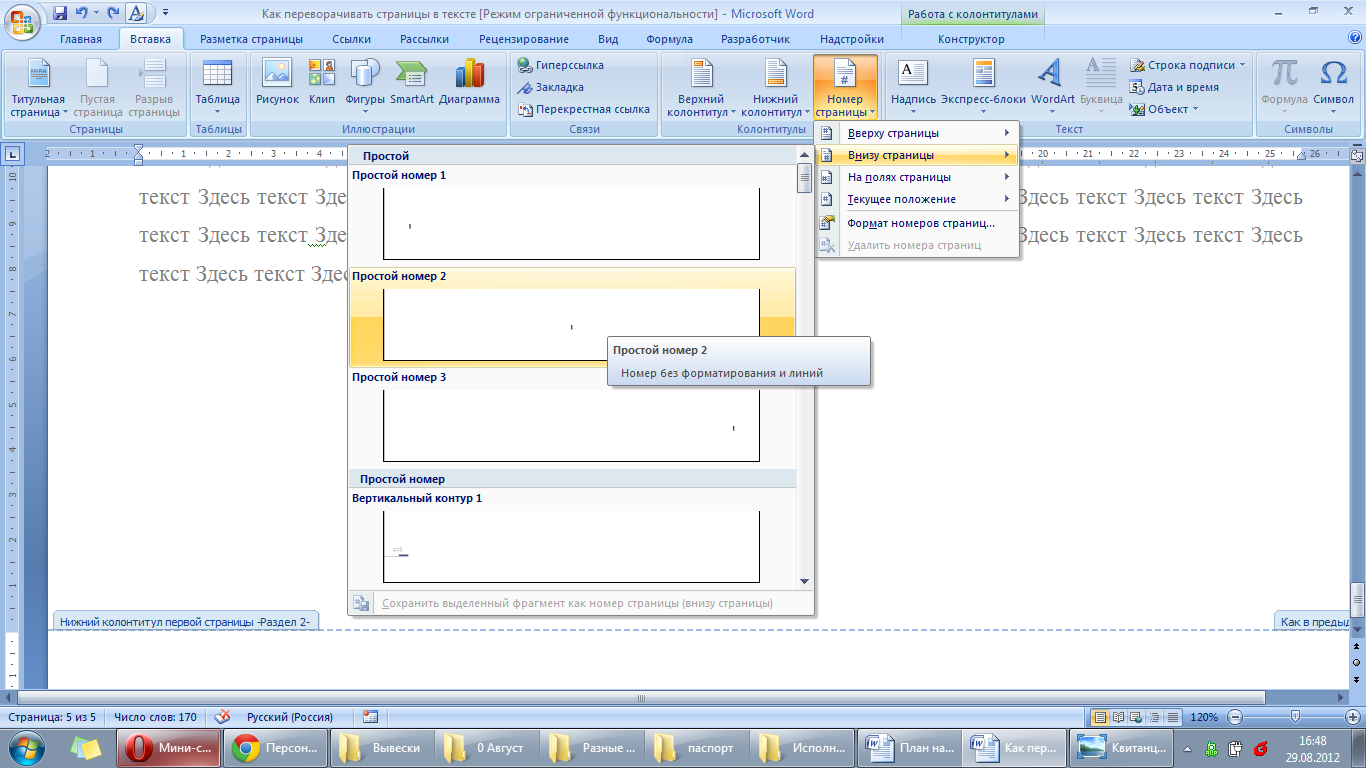Viewport: 1366px width, 768px height.
Task: Insert a page break (Разрыв страницы)
Action: [154, 88]
